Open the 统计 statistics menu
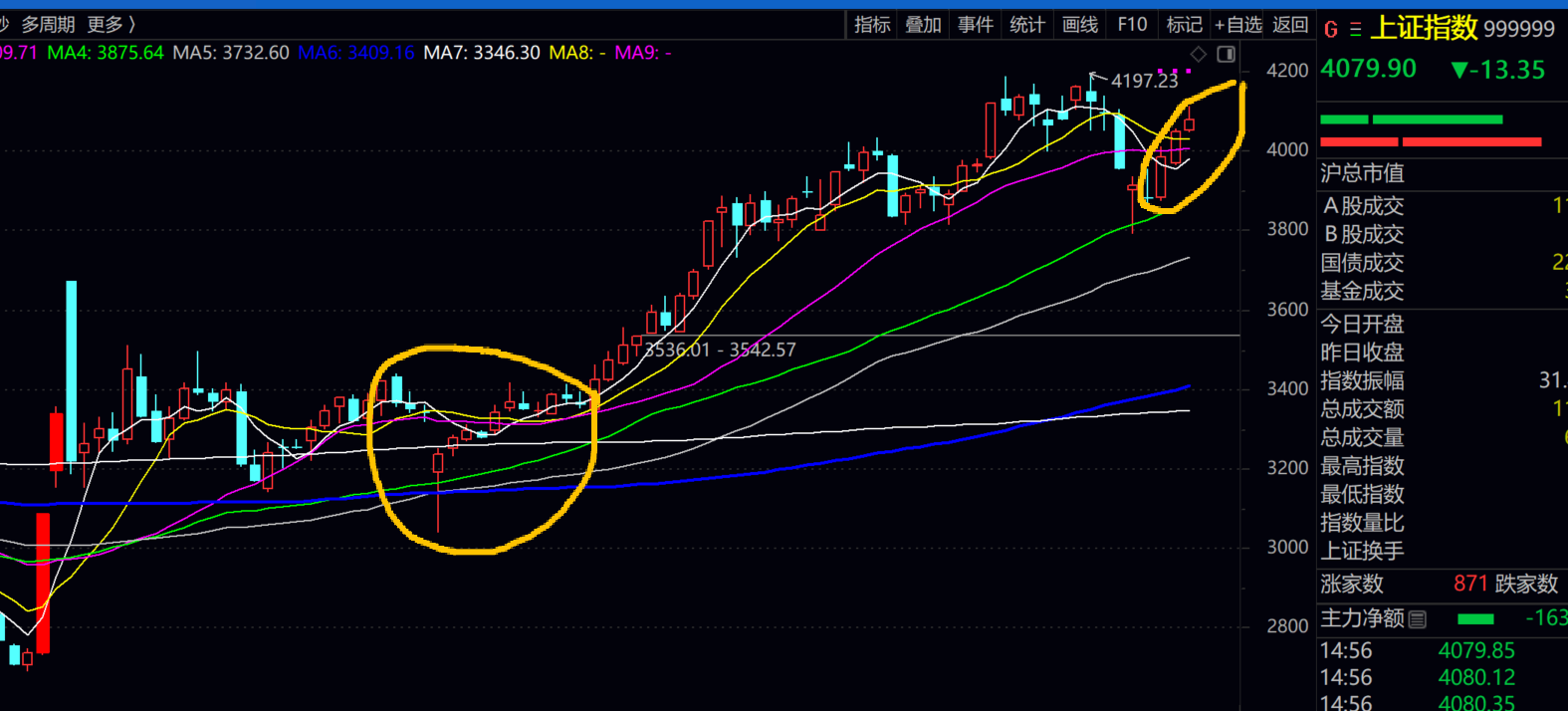Screen dimensions: 1568x711 tap(1026, 24)
